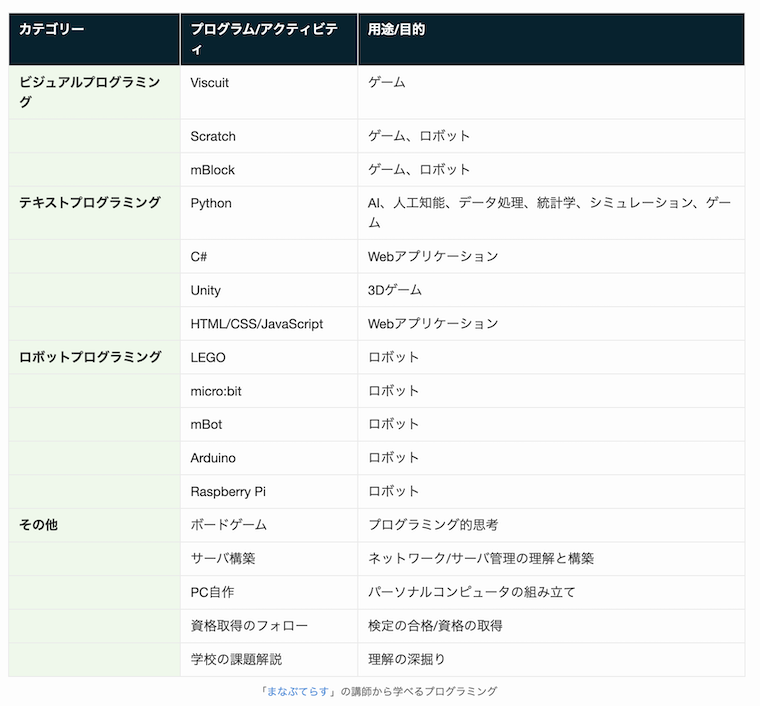Select the パーソナルコンピュータの組み立て cell
Viewport: 760px width, 706px height.
(551, 592)
